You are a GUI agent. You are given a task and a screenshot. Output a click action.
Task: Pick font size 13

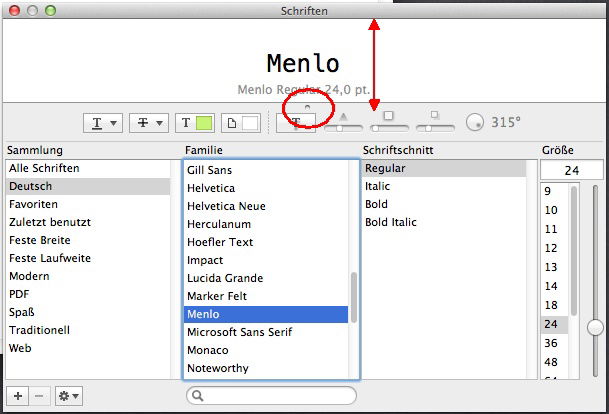[555, 267]
